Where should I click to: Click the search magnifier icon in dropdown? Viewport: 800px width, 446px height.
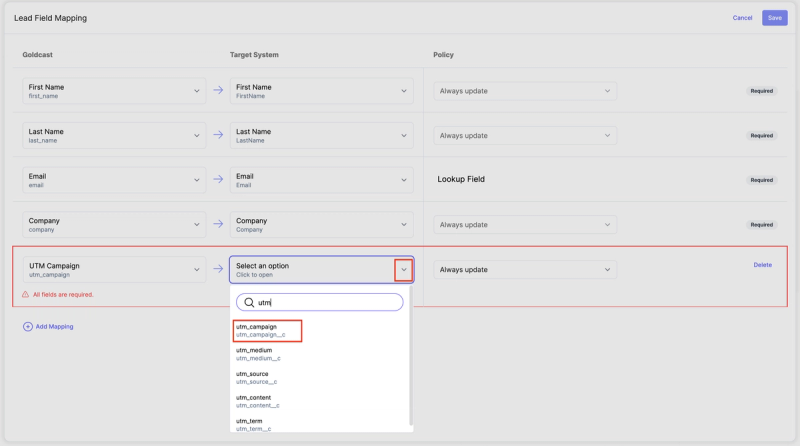(247, 302)
